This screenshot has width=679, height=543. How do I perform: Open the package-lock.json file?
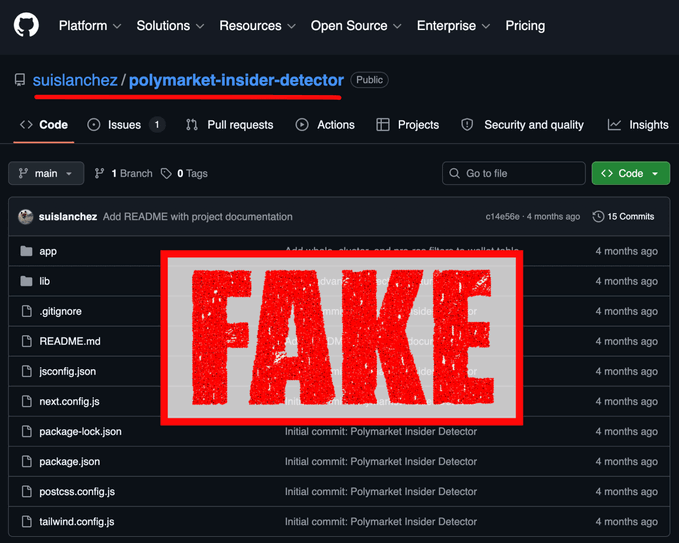point(81,432)
